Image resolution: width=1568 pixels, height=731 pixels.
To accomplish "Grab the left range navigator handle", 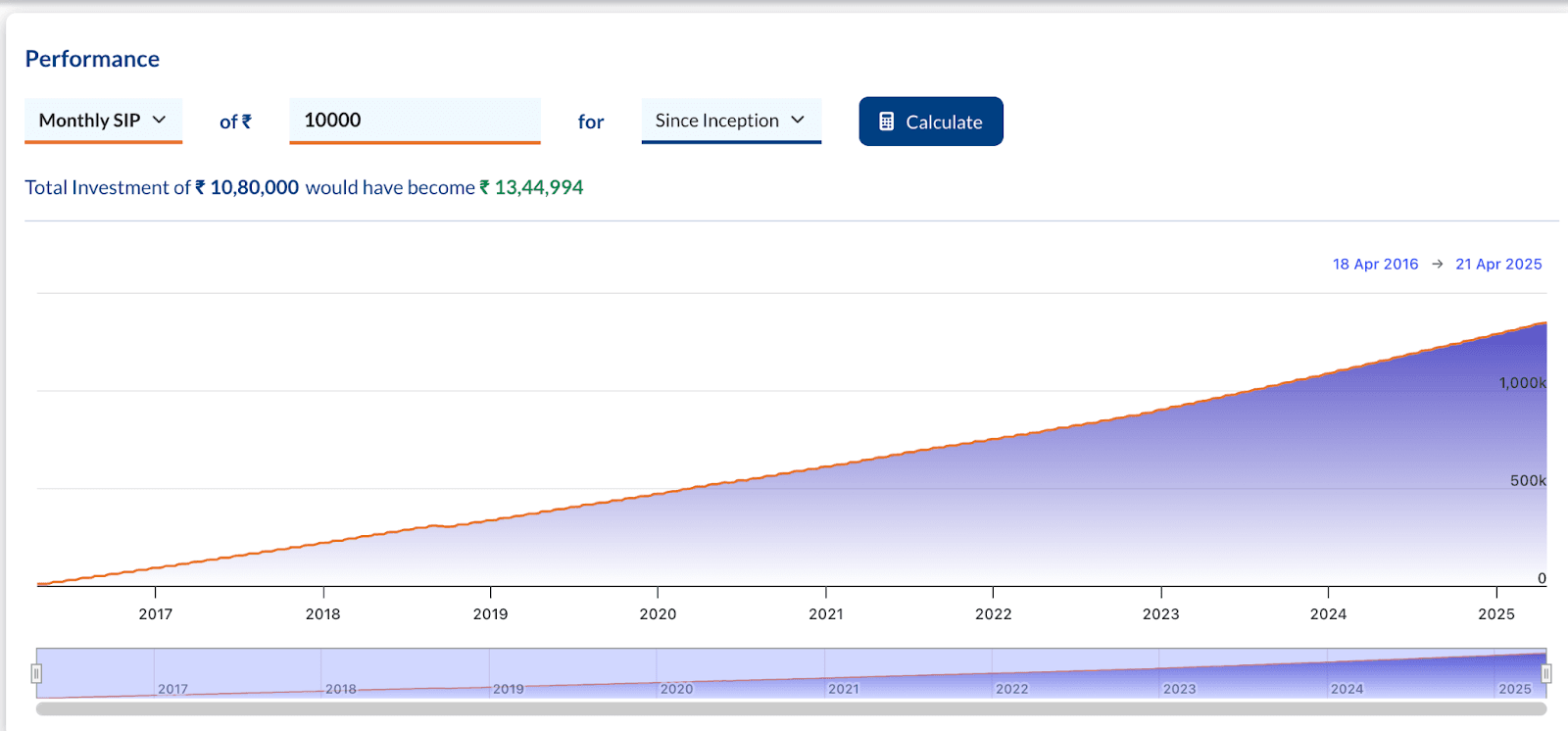I will 36,673.
